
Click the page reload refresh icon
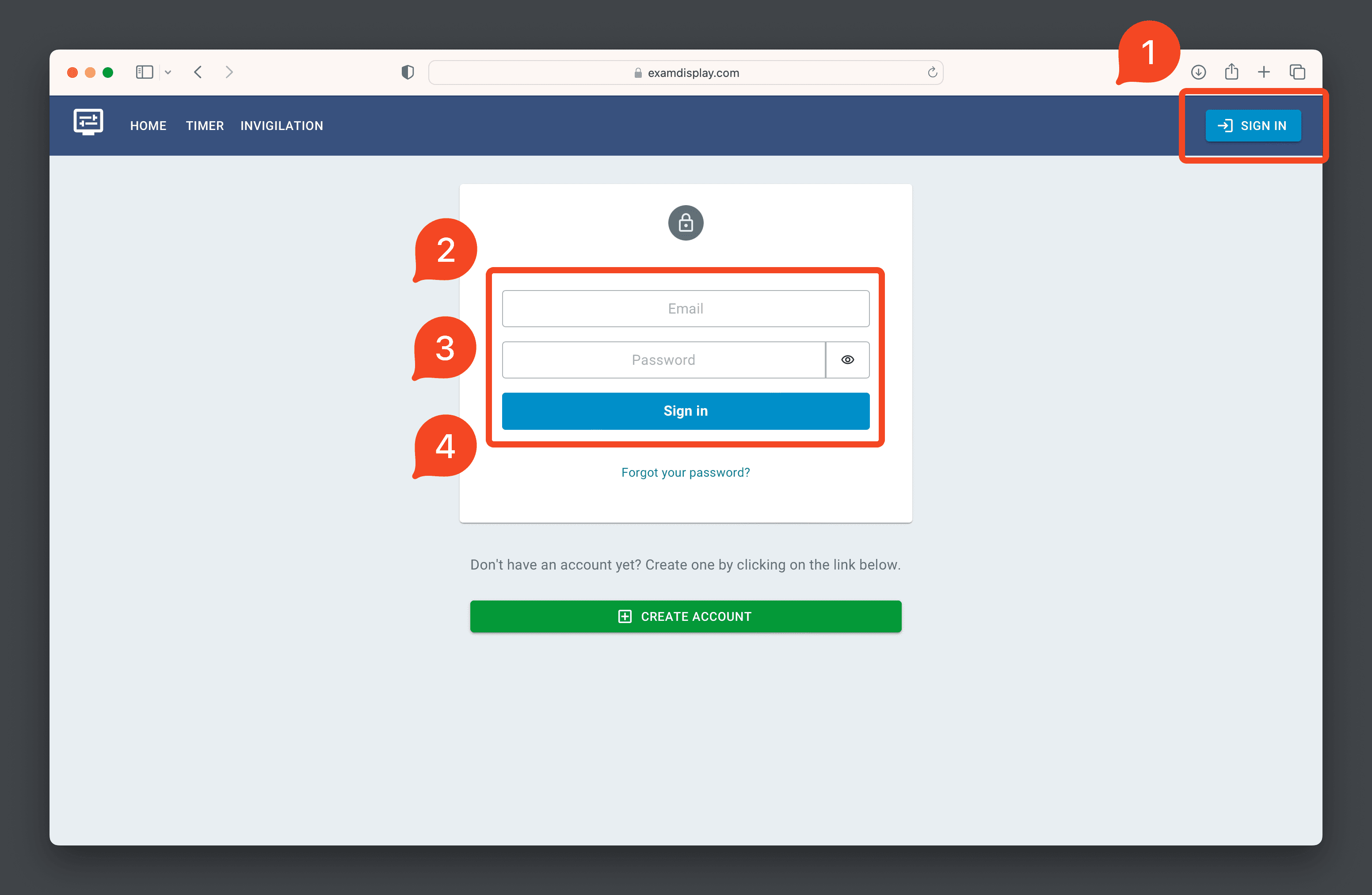pyautogui.click(x=931, y=71)
